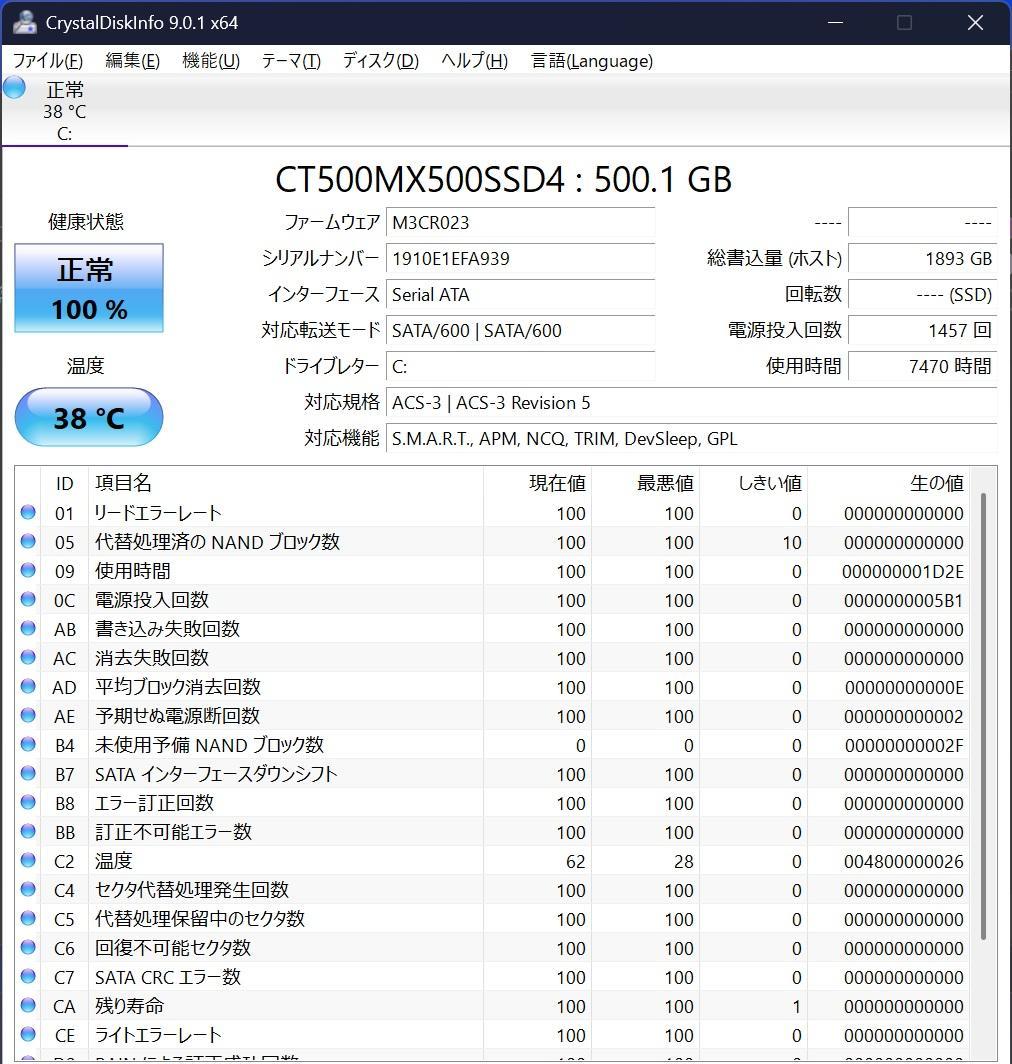Toggle the blue dot beside 訂正不可能エラー数
The height and width of the screenshot is (1064, 1012).
click(27, 832)
